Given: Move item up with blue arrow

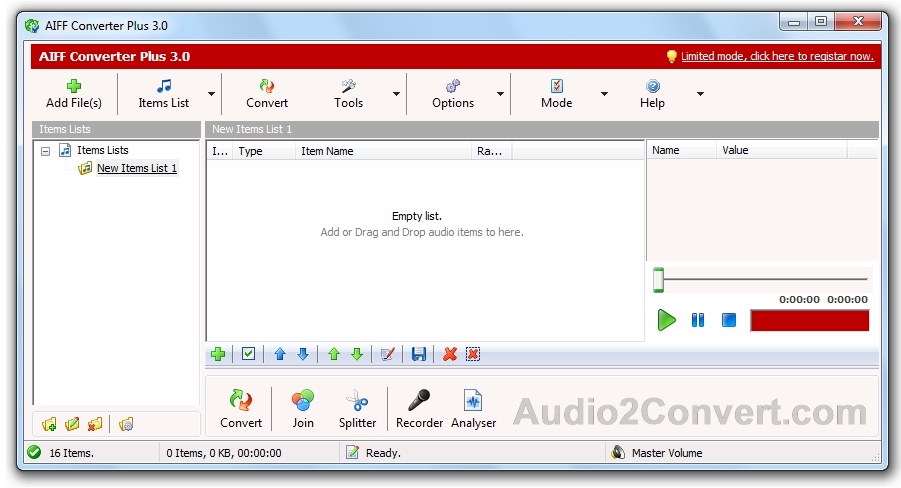Looking at the screenshot, I should pos(280,354).
